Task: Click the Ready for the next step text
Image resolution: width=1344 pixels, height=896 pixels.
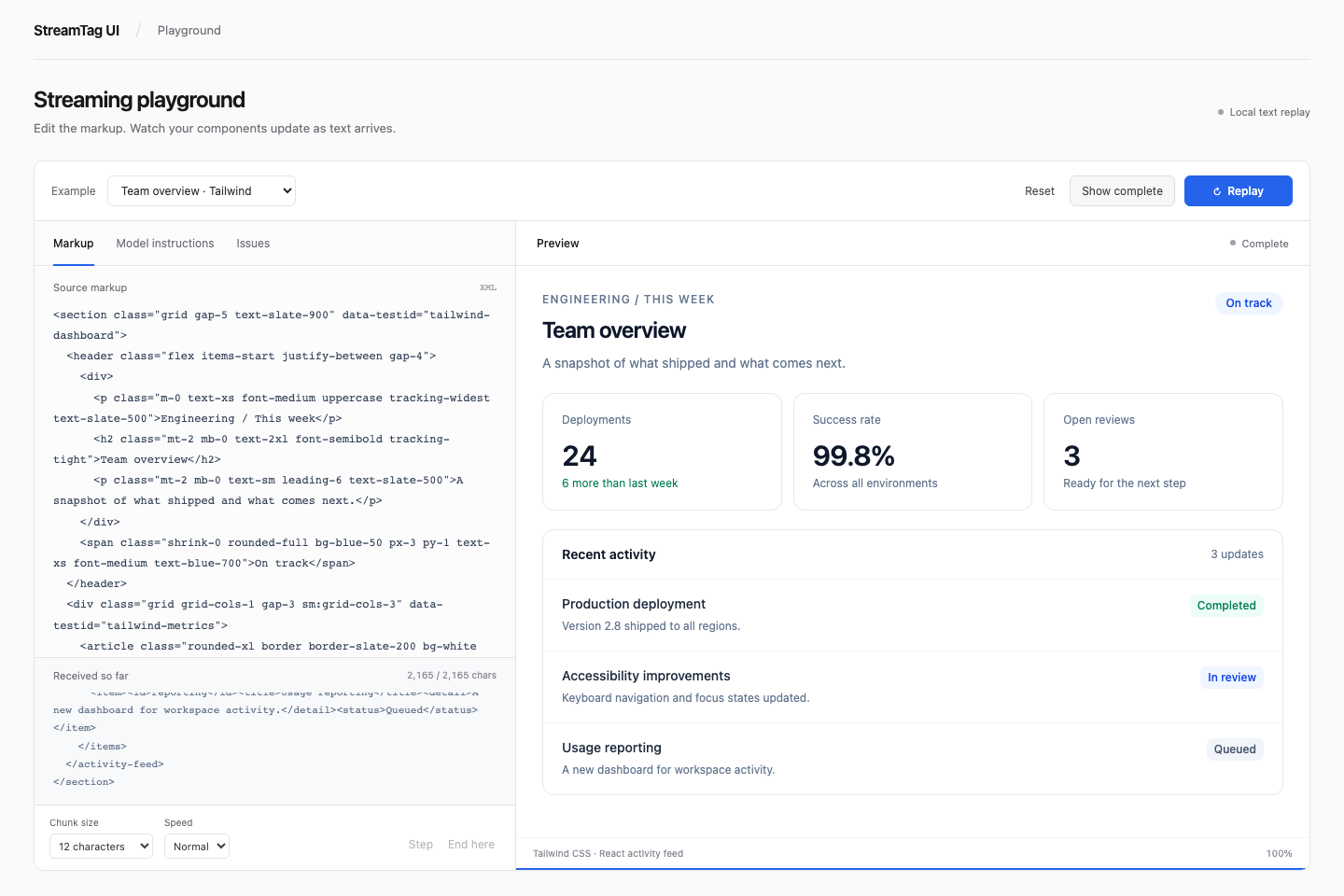Action: pyautogui.click(x=1125, y=483)
